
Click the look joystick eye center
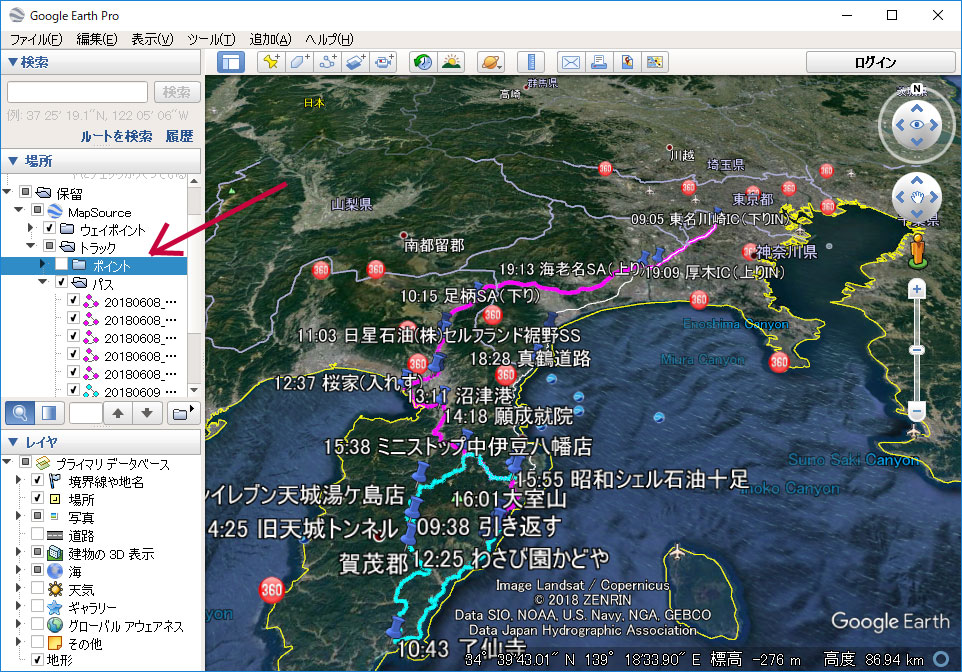(x=917, y=125)
